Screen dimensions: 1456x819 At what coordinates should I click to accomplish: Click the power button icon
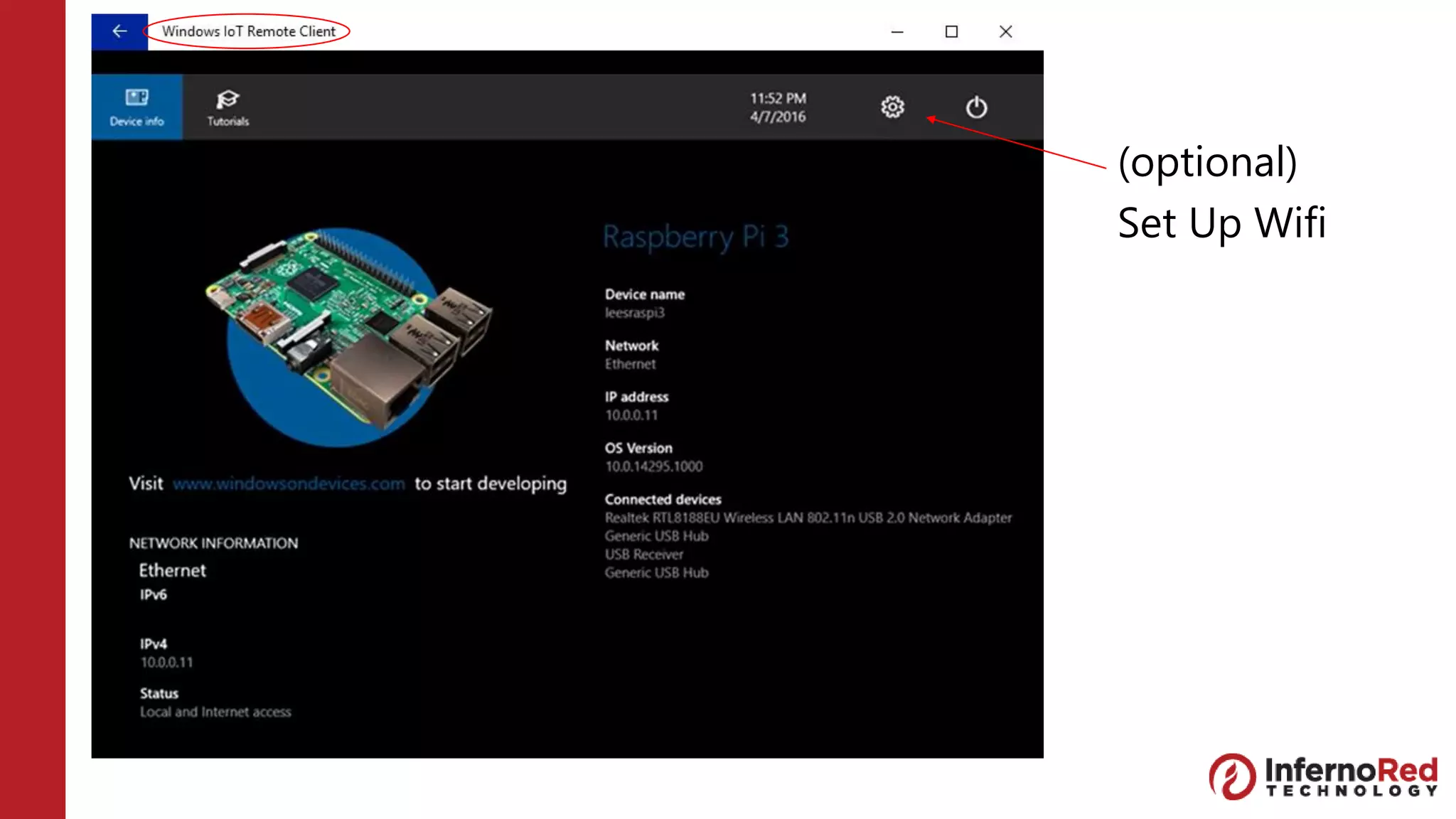(x=976, y=107)
